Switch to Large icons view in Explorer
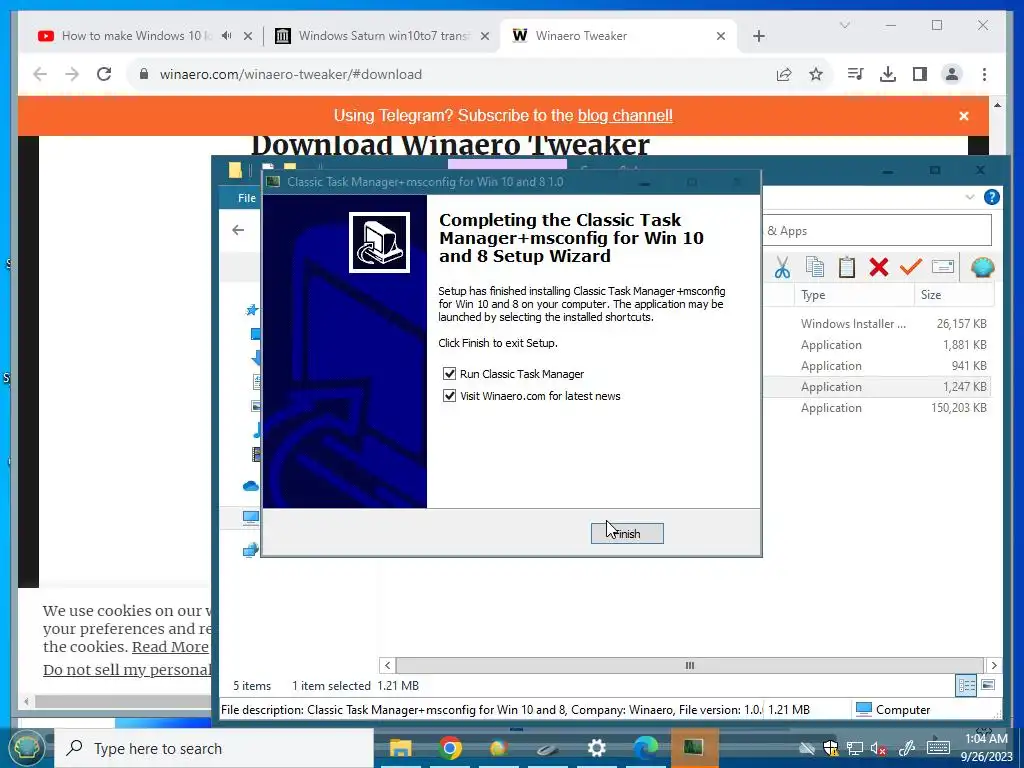 click(989, 686)
